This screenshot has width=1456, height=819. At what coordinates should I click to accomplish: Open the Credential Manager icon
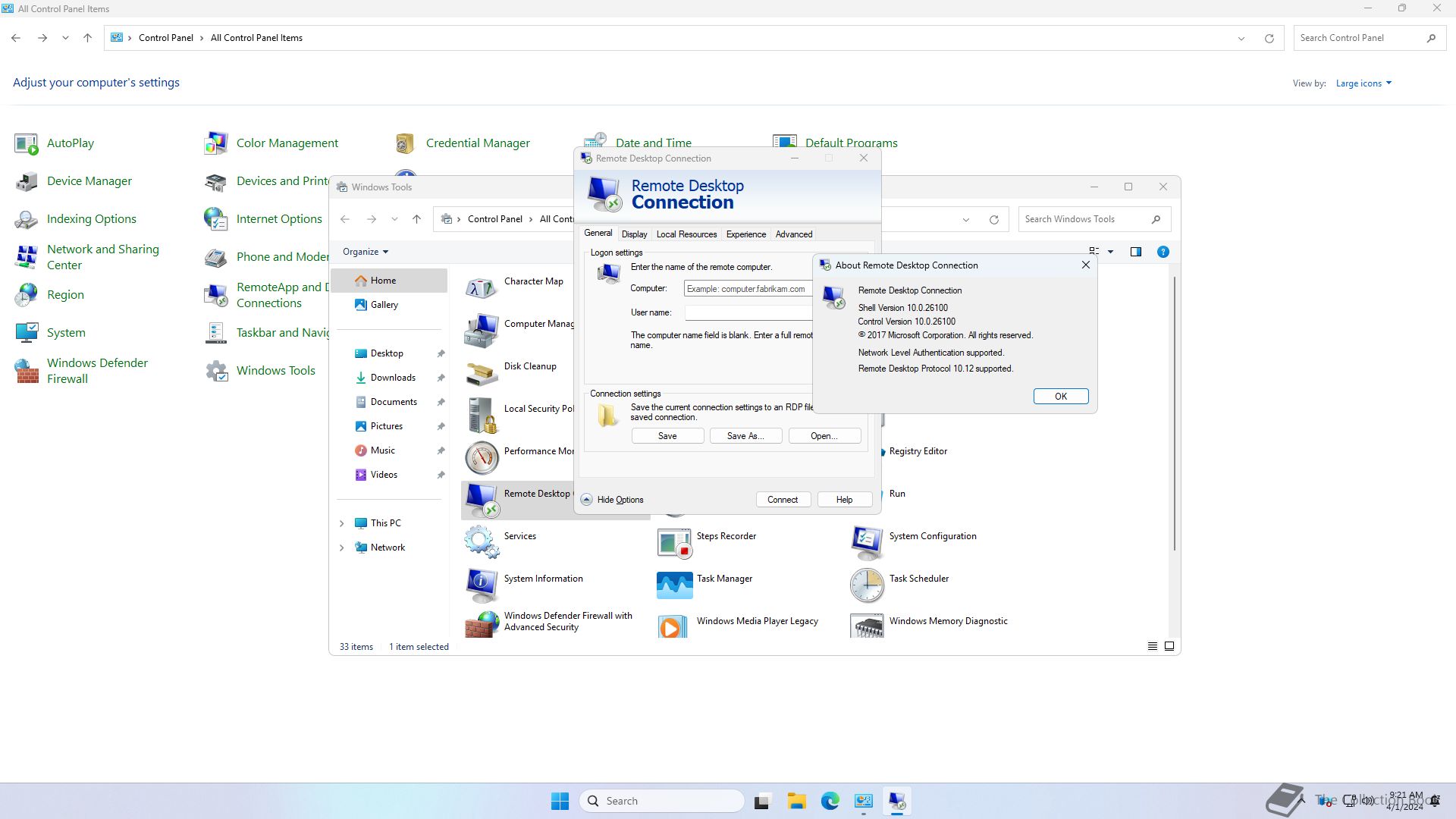pos(405,143)
